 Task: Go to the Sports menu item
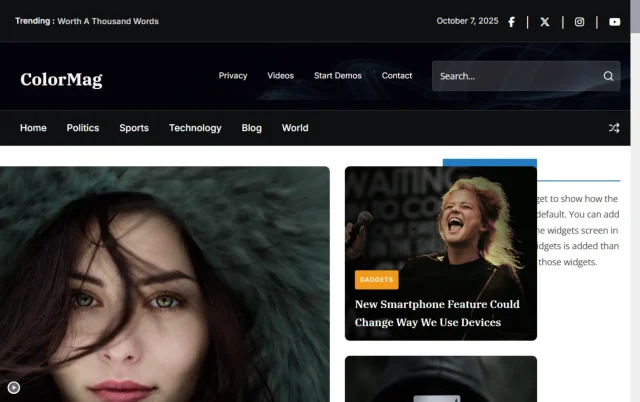(x=134, y=128)
